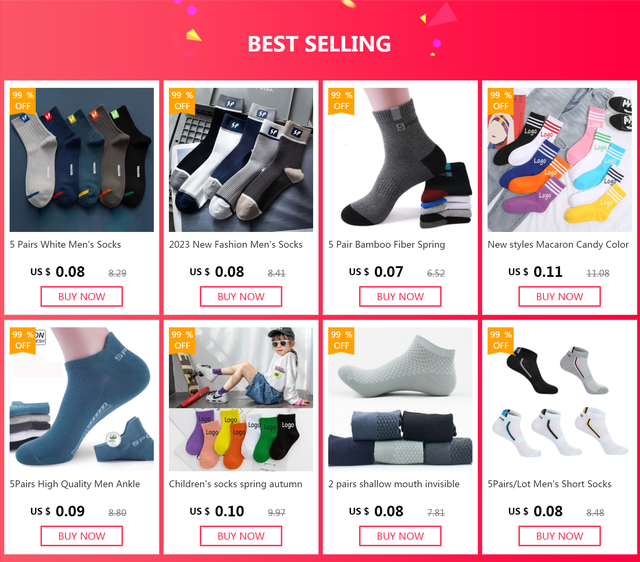View the shallow mouth invisible socks image

point(400,399)
